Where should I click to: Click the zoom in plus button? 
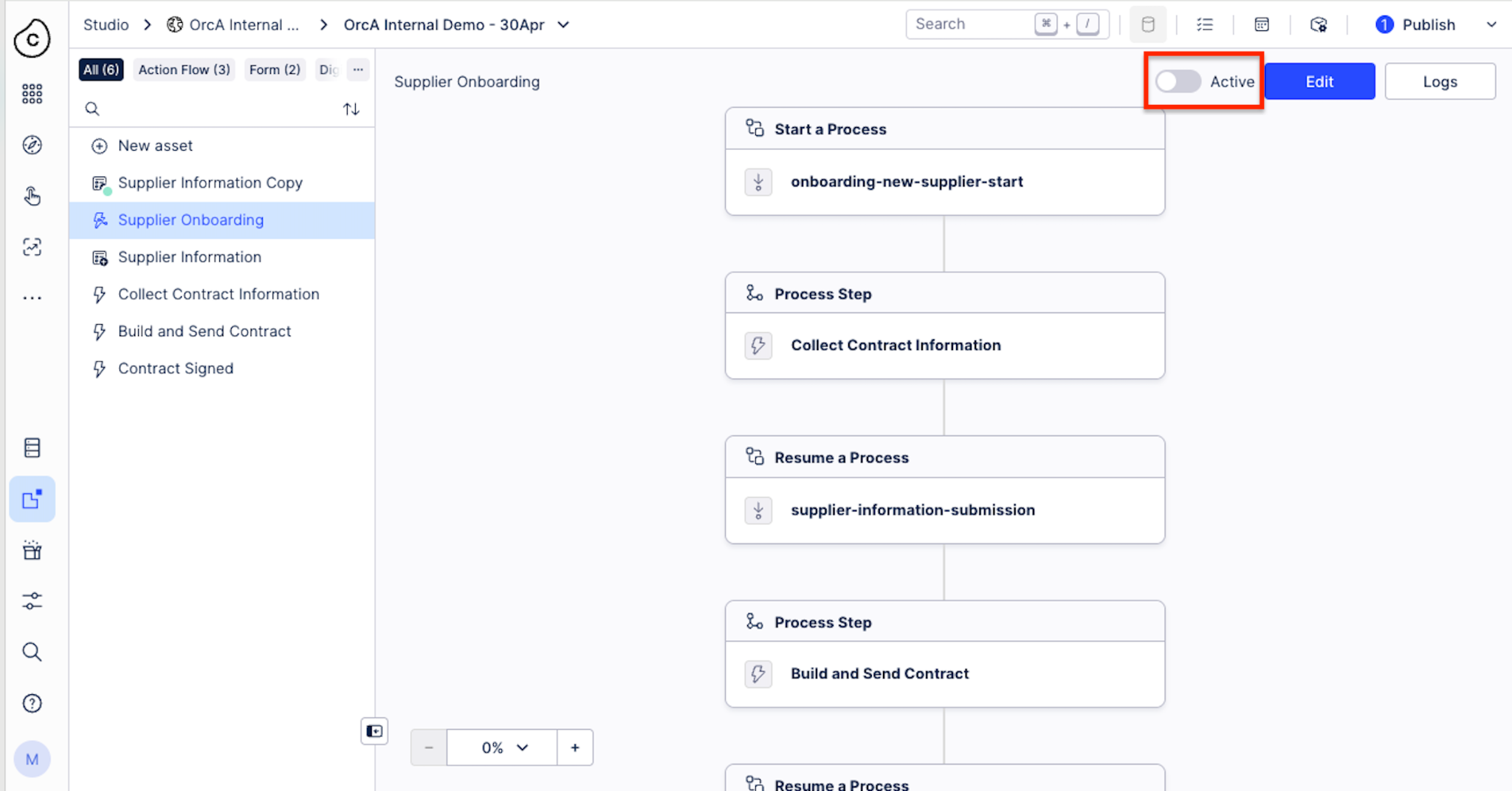[574, 747]
